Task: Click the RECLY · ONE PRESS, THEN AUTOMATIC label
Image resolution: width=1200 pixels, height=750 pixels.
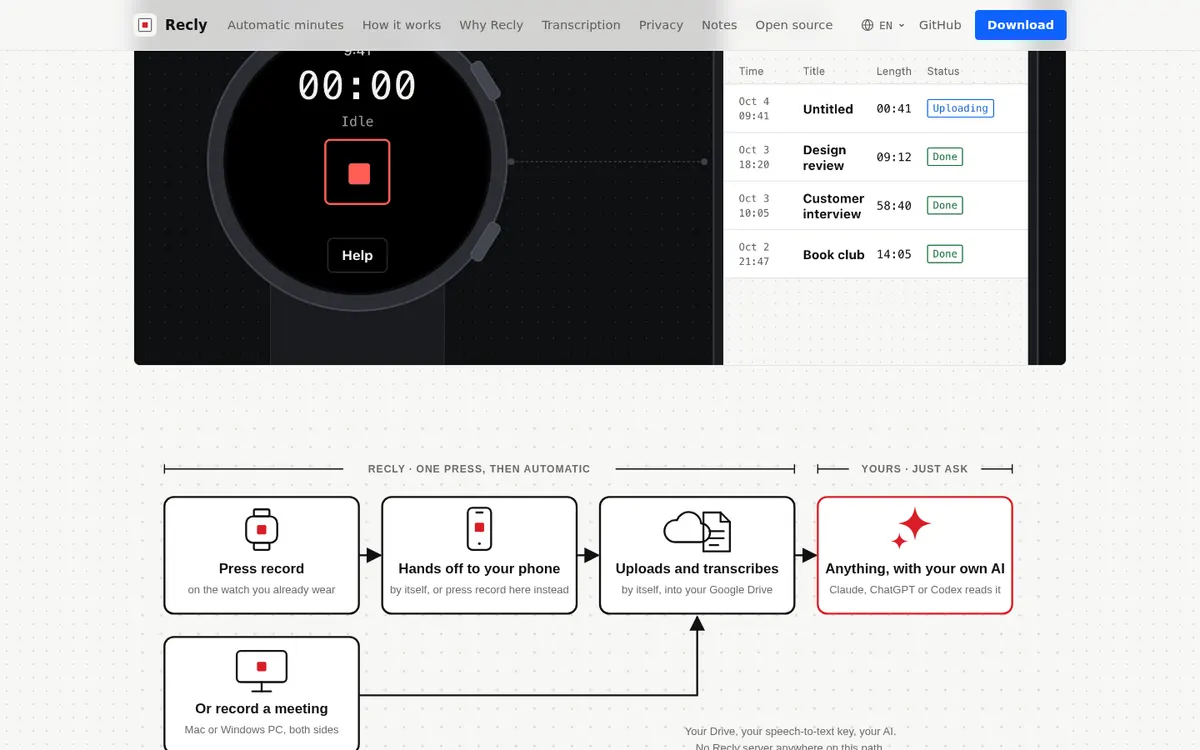Action: (x=479, y=469)
